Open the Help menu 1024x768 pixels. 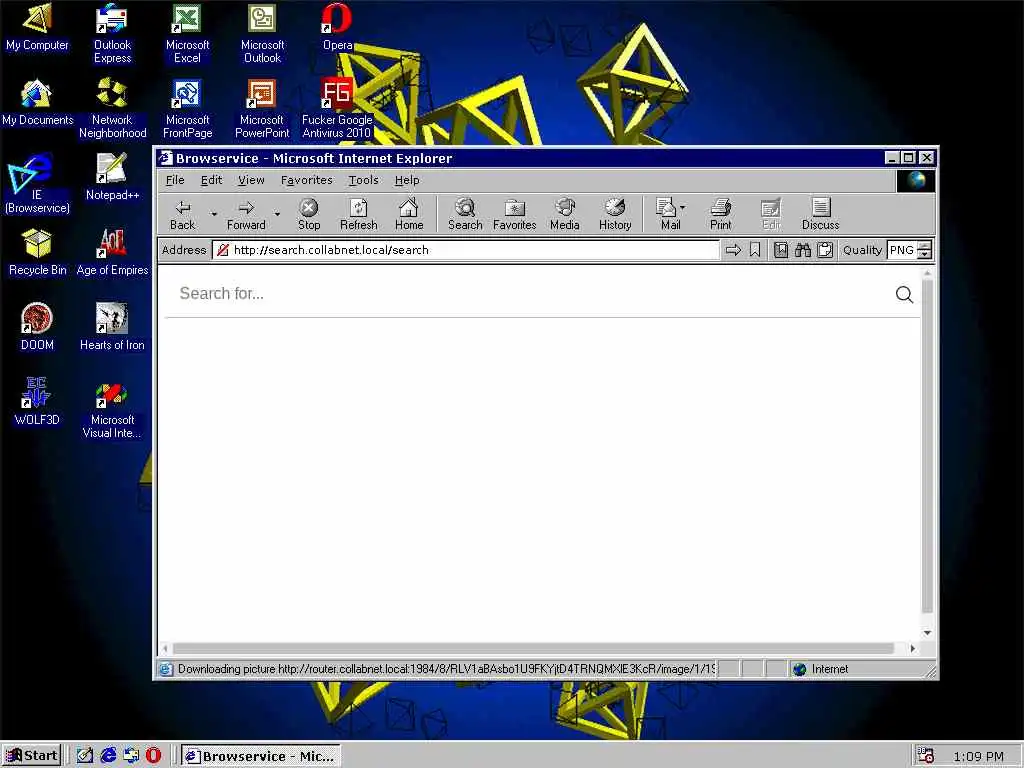tap(407, 180)
